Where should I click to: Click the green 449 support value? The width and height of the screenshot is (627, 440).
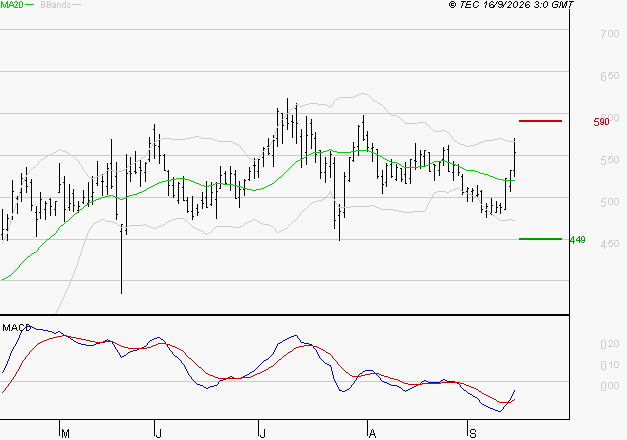click(577, 240)
